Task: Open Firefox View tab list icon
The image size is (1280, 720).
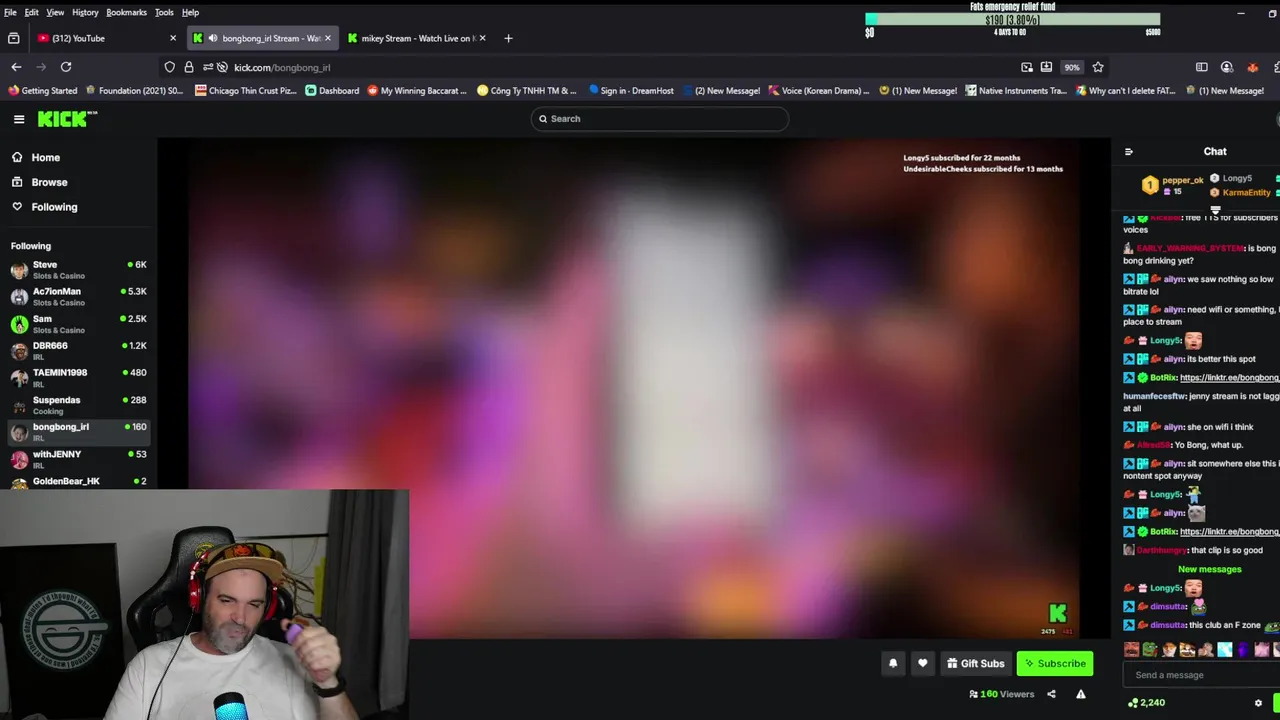Action: [x=13, y=38]
